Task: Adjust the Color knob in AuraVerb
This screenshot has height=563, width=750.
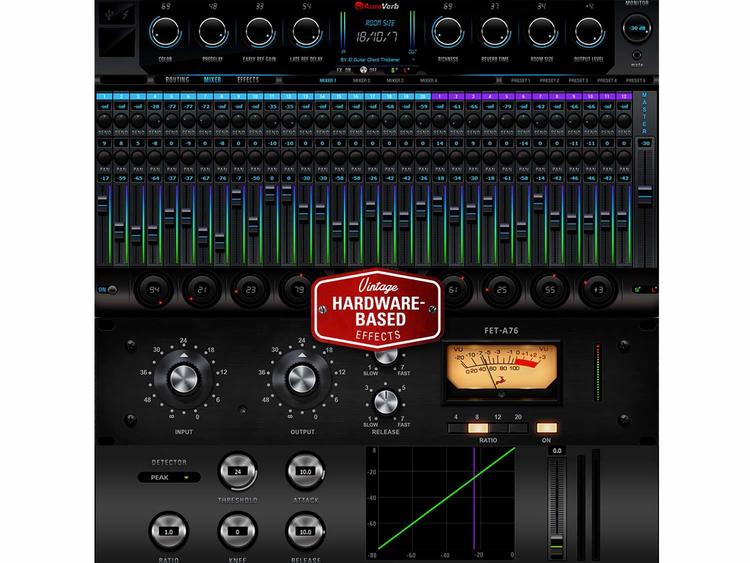Action: tap(165, 32)
